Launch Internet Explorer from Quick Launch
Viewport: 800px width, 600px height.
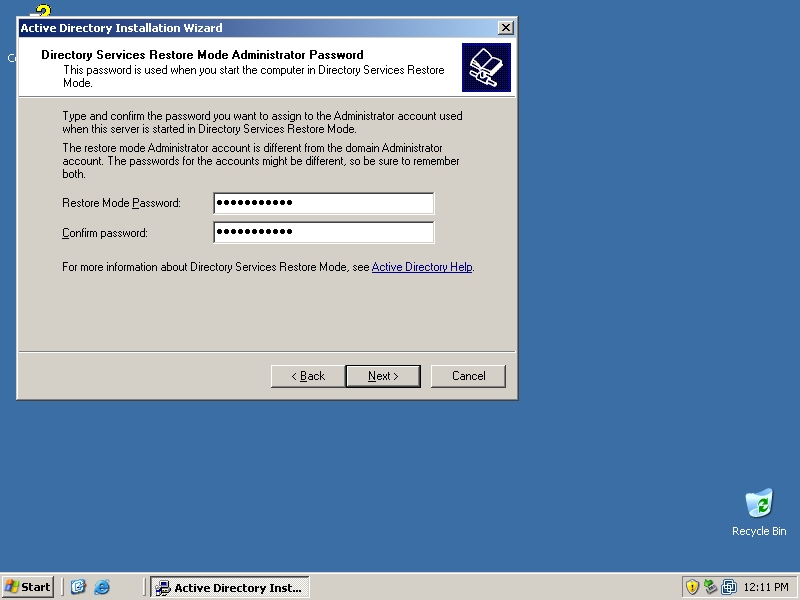(102, 587)
